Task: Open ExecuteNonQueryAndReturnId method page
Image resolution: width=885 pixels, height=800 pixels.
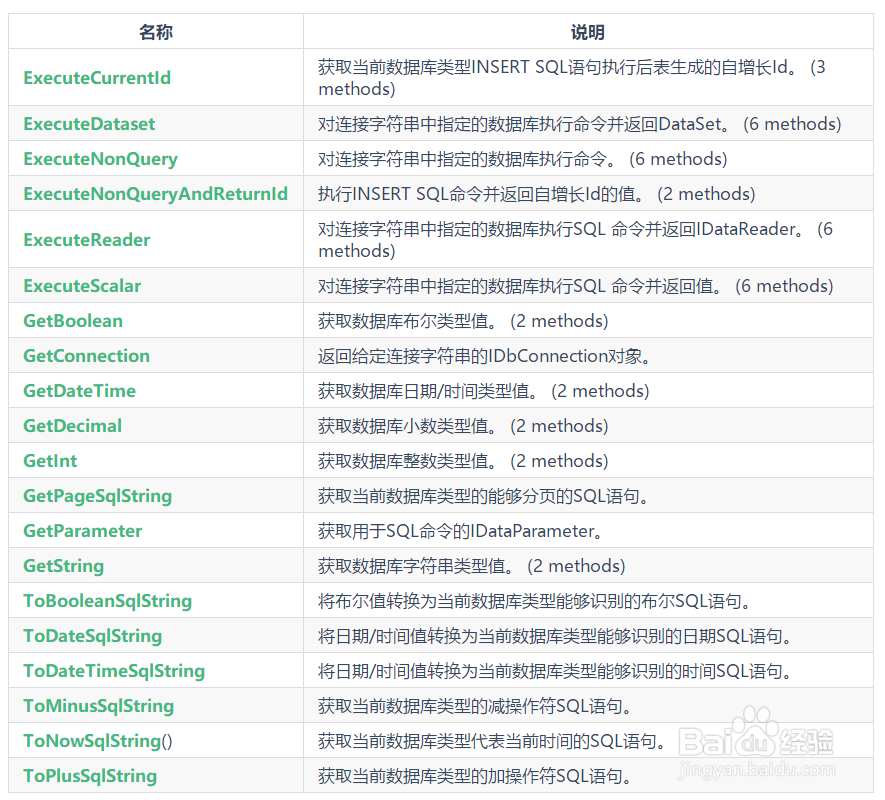Action: pos(155,194)
